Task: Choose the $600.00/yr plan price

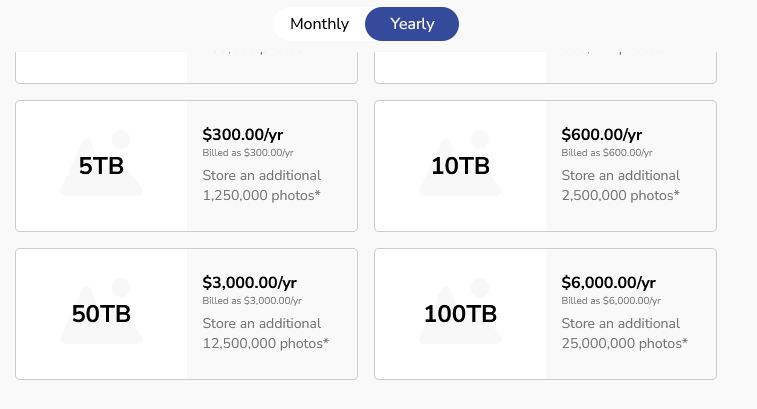Action: pyautogui.click(x=602, y=134)
